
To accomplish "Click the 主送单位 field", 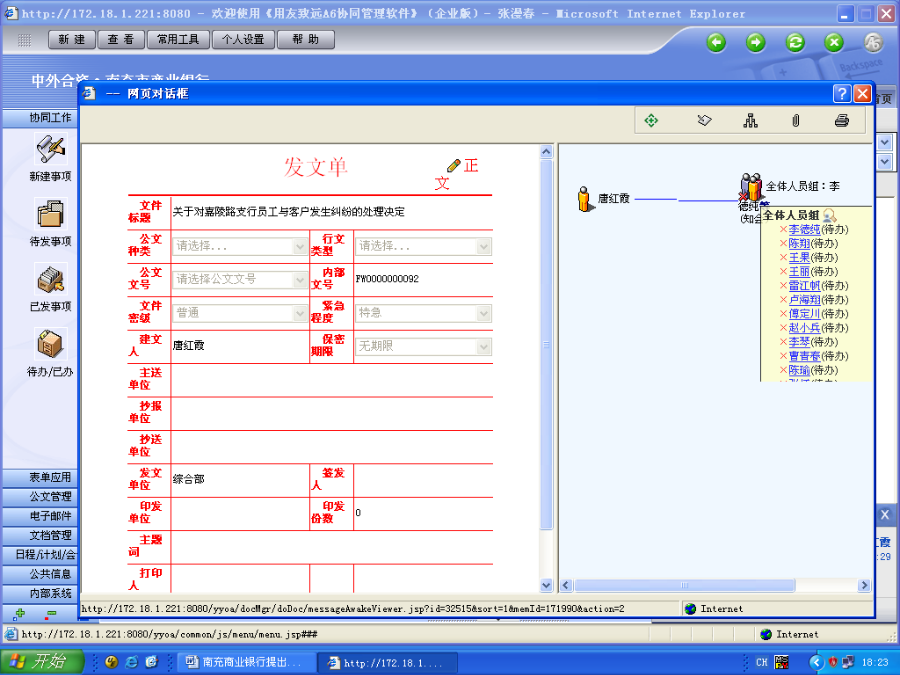I will click(x=331, y=380).
